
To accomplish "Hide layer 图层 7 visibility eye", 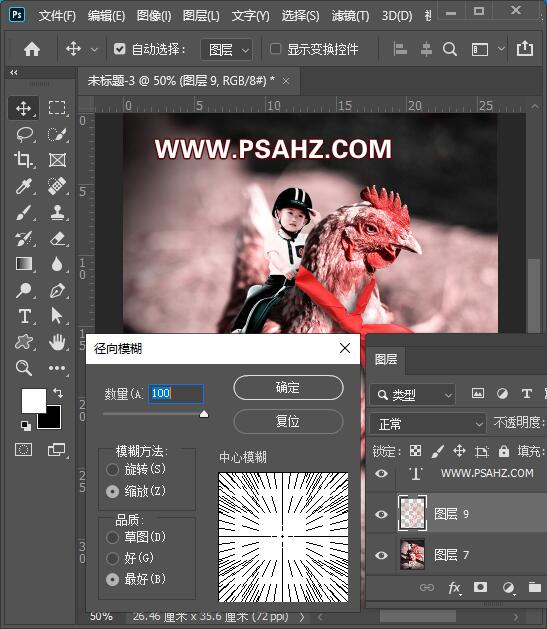I will pos(381,555).
